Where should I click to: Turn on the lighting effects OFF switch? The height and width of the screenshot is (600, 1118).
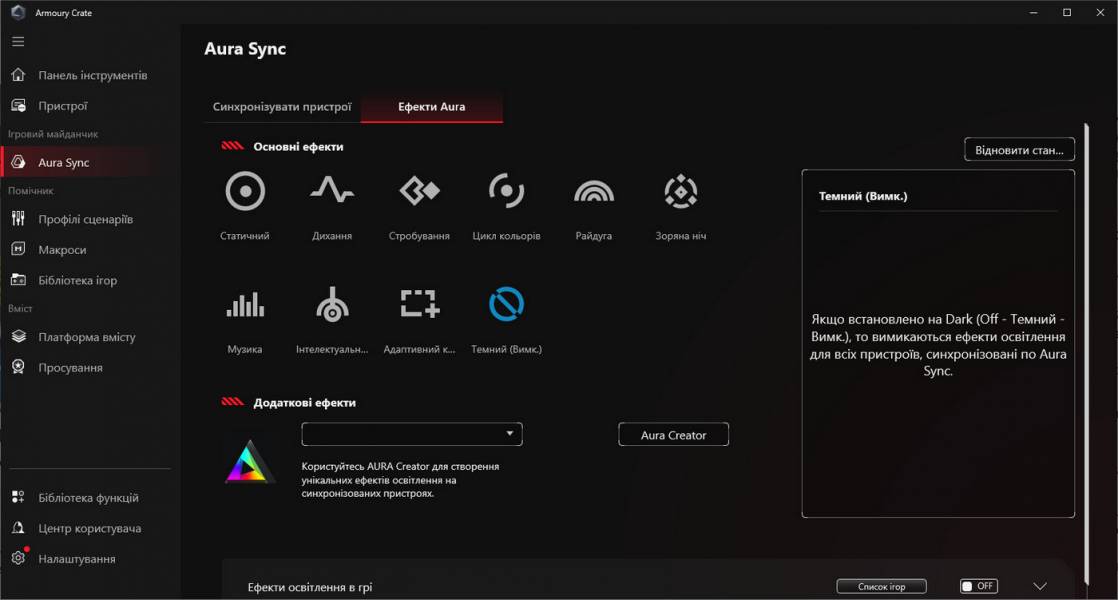pyautogui.click(x=977, y=586)
